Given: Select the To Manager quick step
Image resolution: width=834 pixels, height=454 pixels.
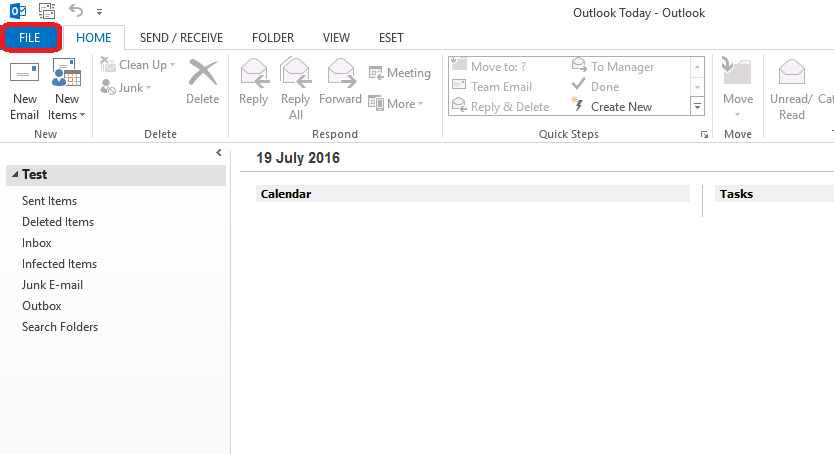Looking at the screenshot, I should pyautogui.click(x=613, y=66).
